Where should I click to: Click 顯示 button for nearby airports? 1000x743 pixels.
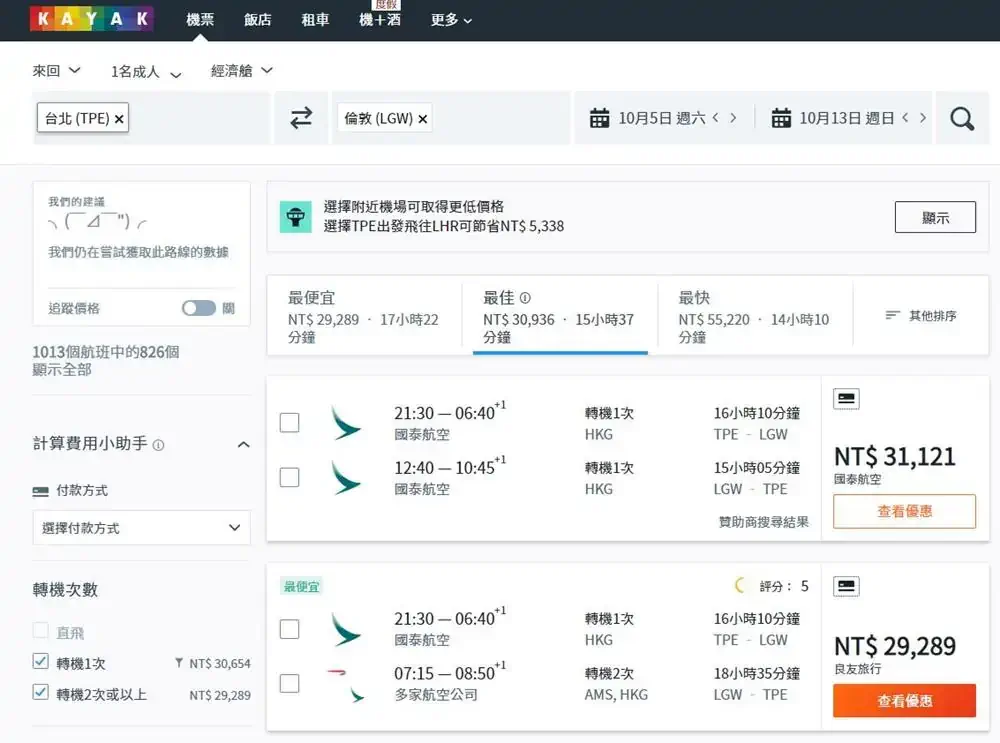pos(935,217)
